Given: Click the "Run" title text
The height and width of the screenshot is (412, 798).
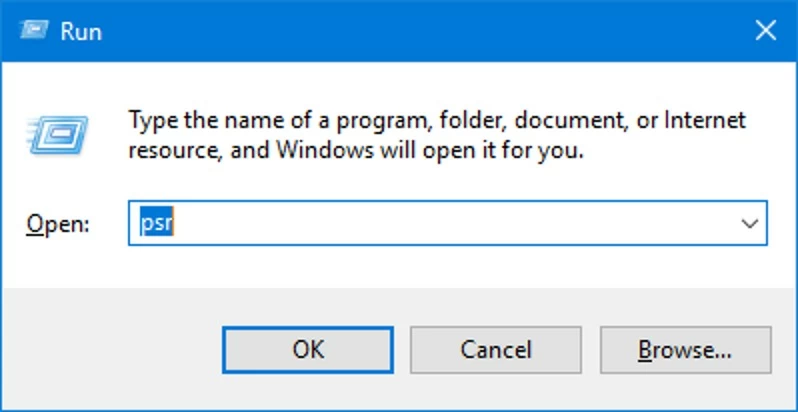Looking at the screenshot, I should point(81,31).
